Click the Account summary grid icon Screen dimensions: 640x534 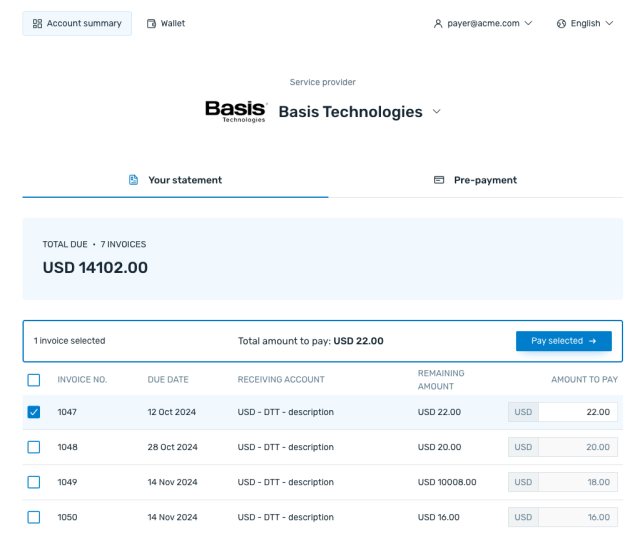coord(38,24)
